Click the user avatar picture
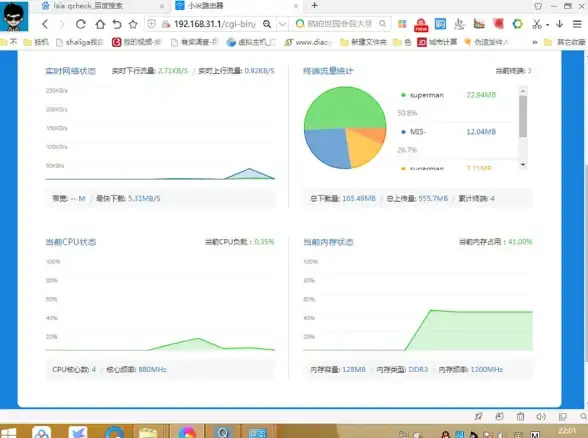The image size is (588, 438). pos(14,16)
